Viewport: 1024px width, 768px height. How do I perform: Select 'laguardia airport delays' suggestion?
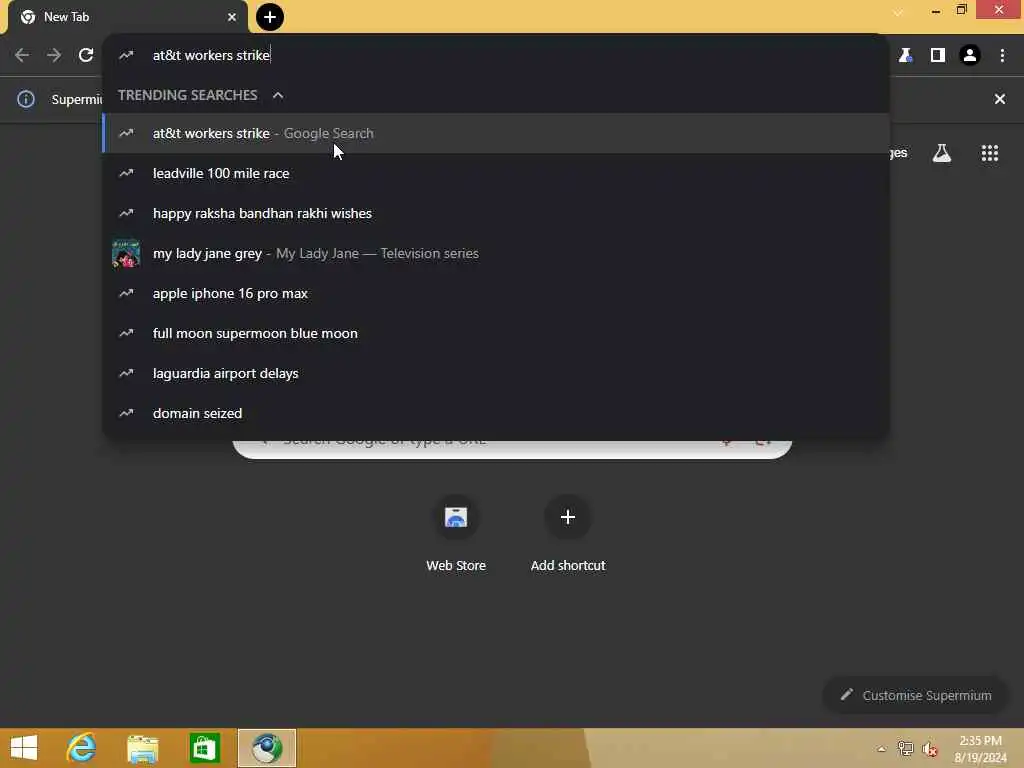tap(496, 374)
